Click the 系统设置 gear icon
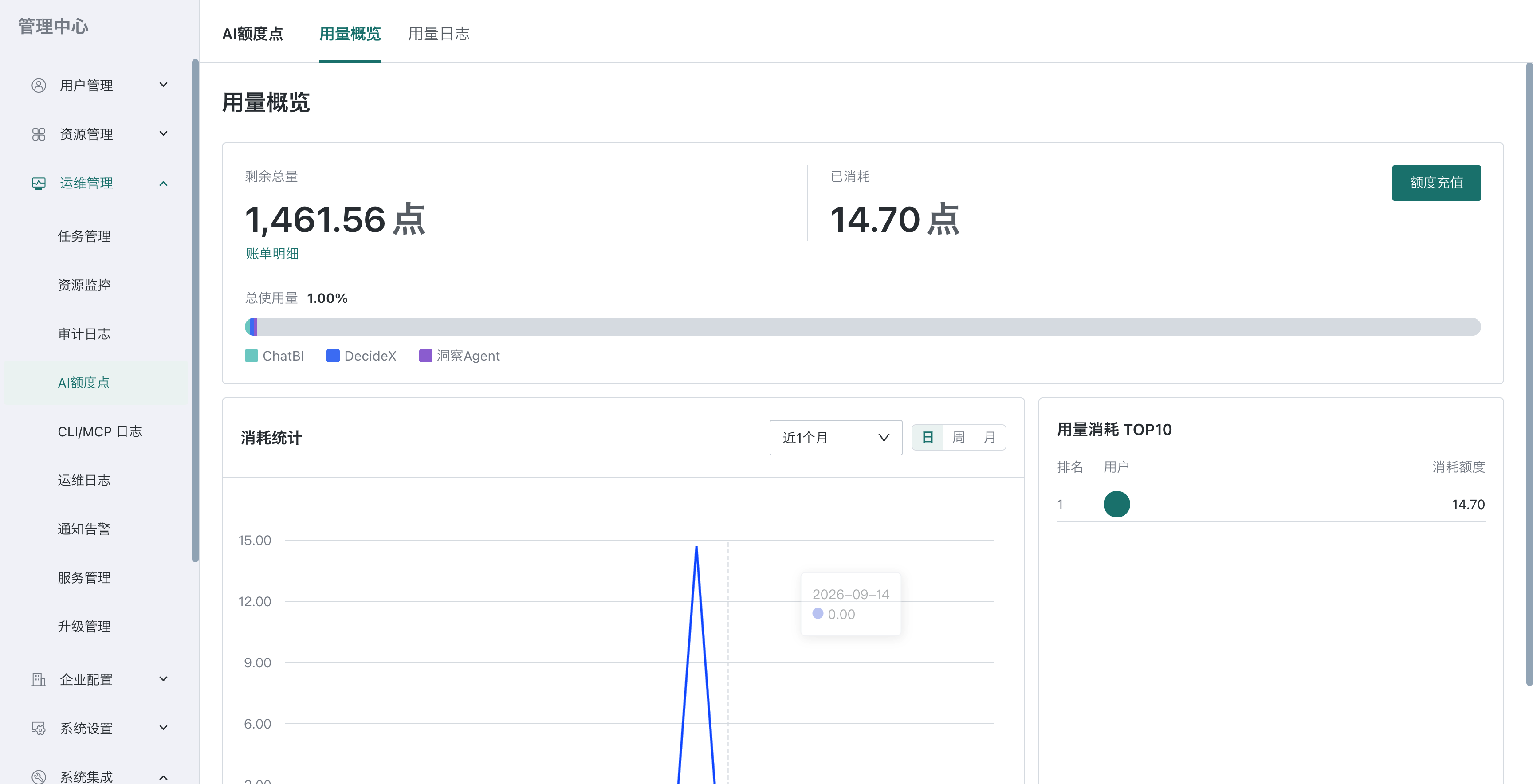 [x=39, y=728]
